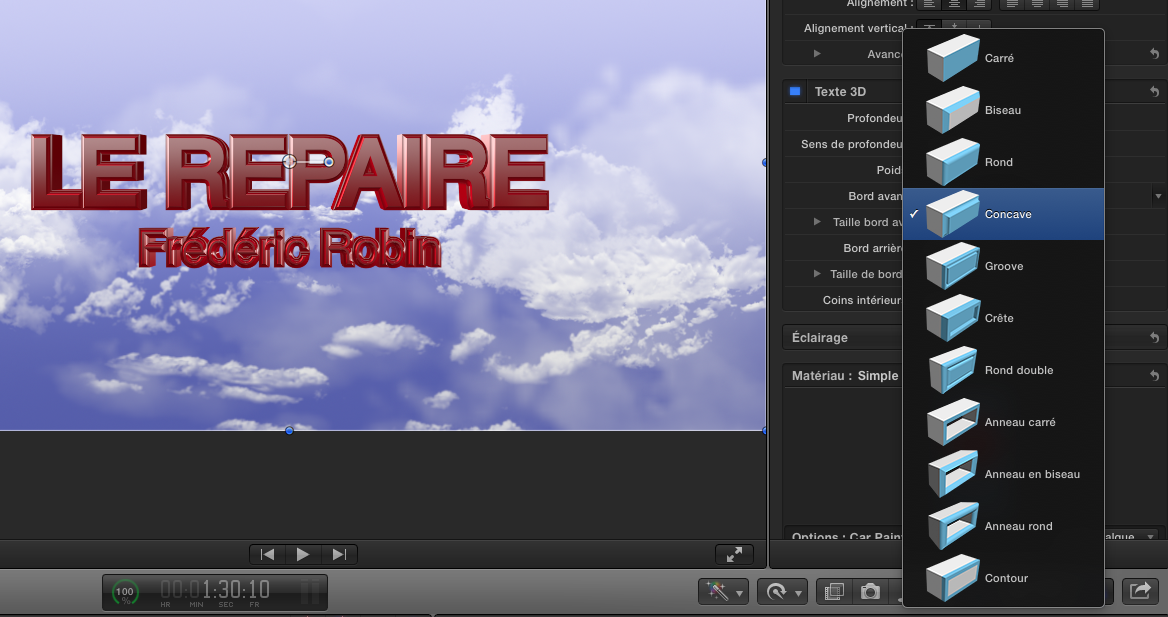This screenshot has height=617, width=1168.
Task: Toggle full-screen player mode icon
Action: coord(734,554)
